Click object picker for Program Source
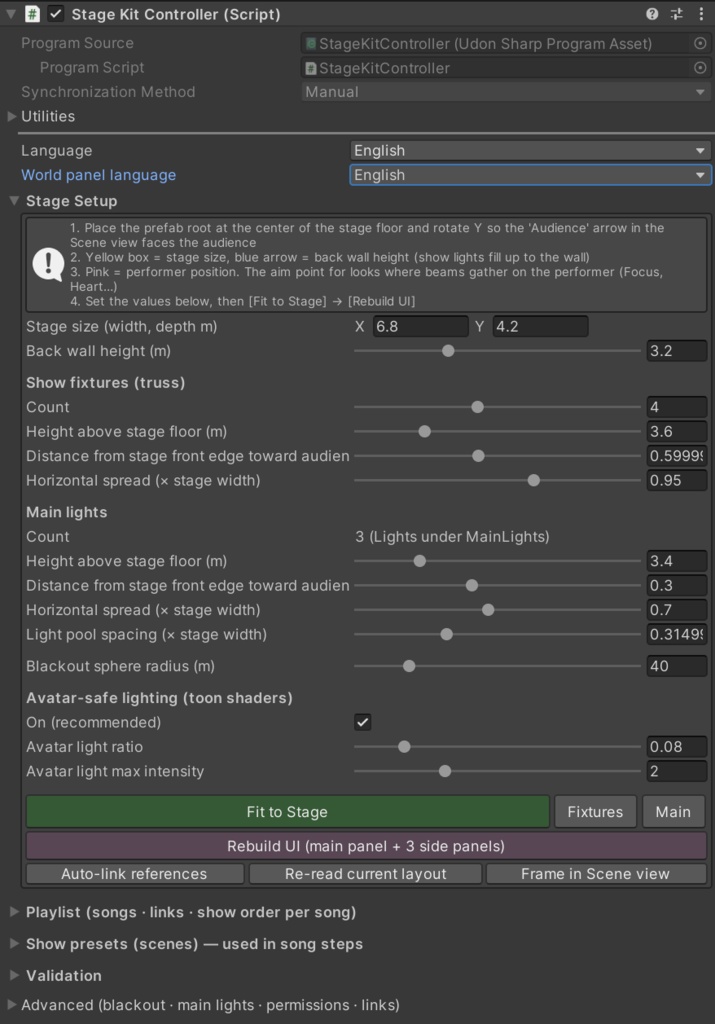 [700, 43]
